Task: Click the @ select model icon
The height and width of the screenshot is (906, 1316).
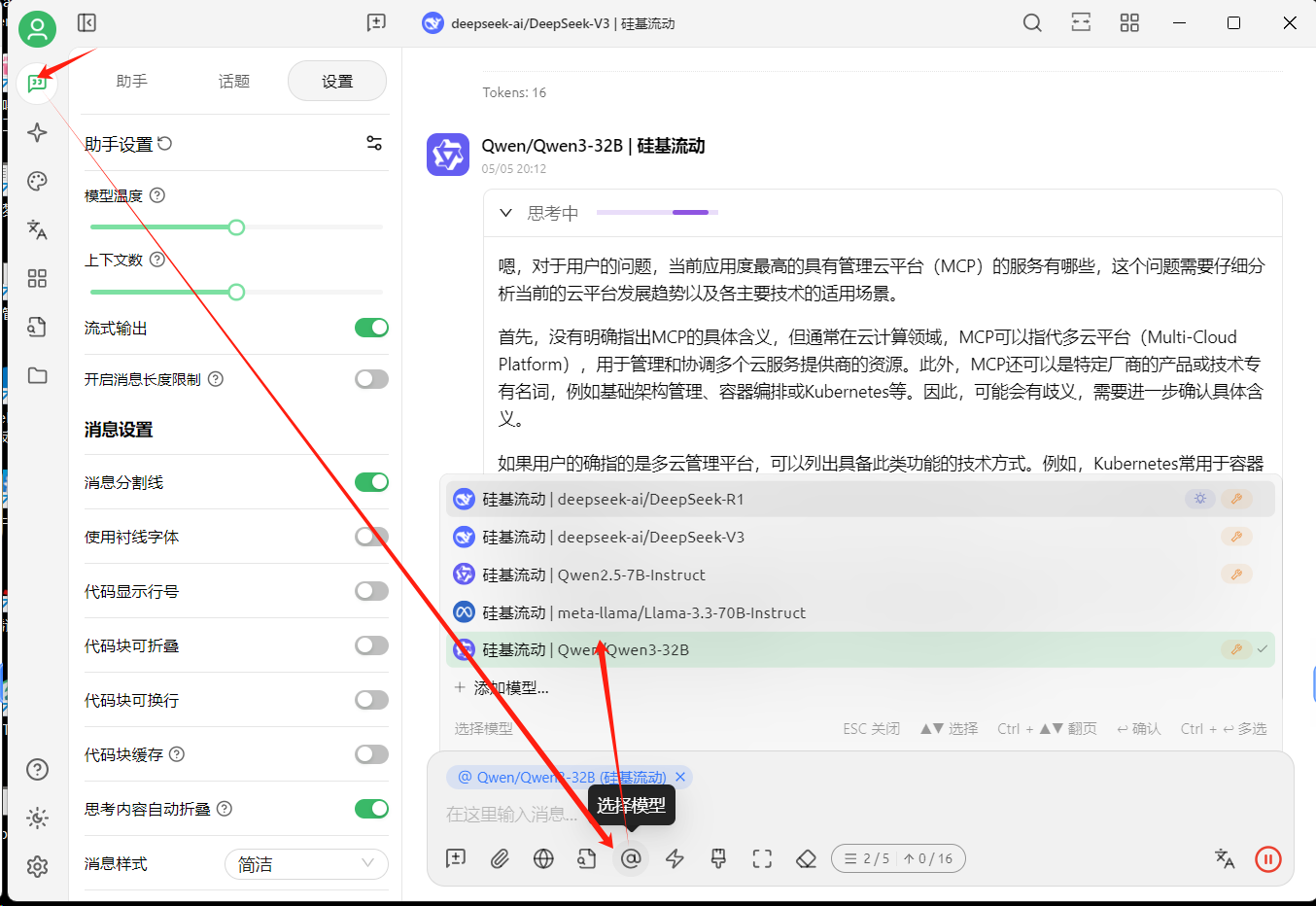Action: click(x=631, y=858)
